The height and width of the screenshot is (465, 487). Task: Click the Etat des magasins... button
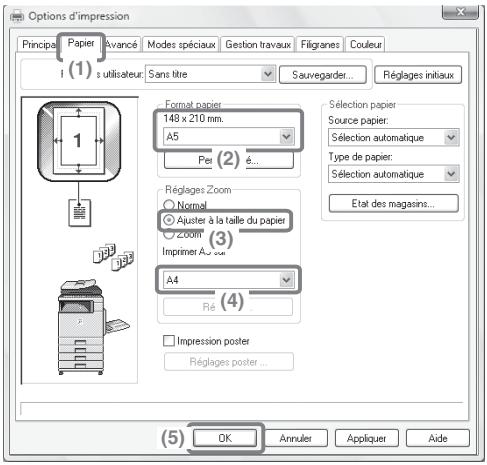(x=394, y=203)
